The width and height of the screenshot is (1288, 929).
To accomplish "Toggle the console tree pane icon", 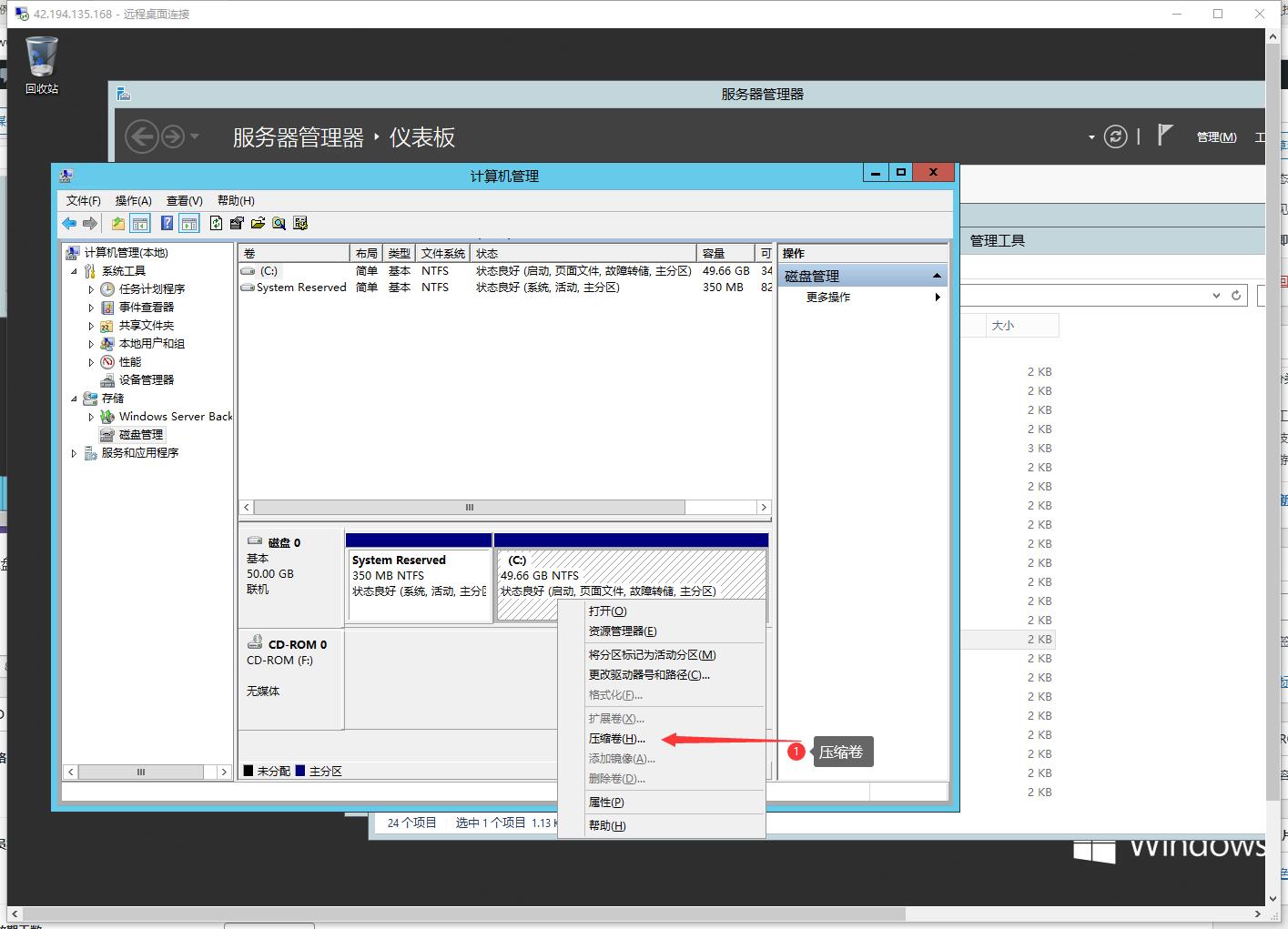I will click(140, 223).
